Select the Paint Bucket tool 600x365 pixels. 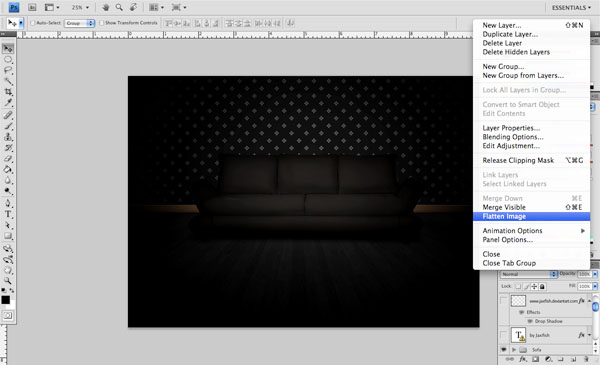click(8, 169)
